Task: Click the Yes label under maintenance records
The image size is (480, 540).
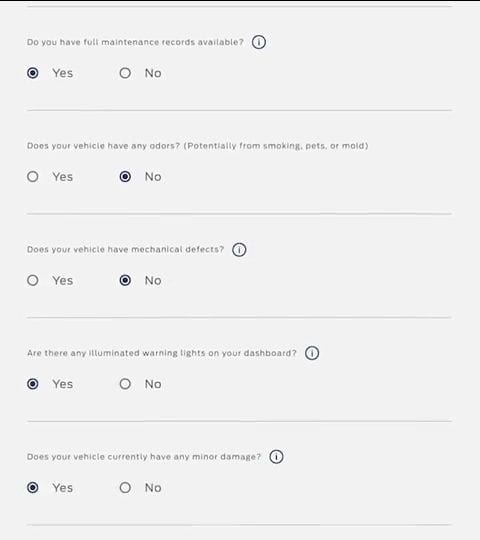Action: click(x=63, y=73)
